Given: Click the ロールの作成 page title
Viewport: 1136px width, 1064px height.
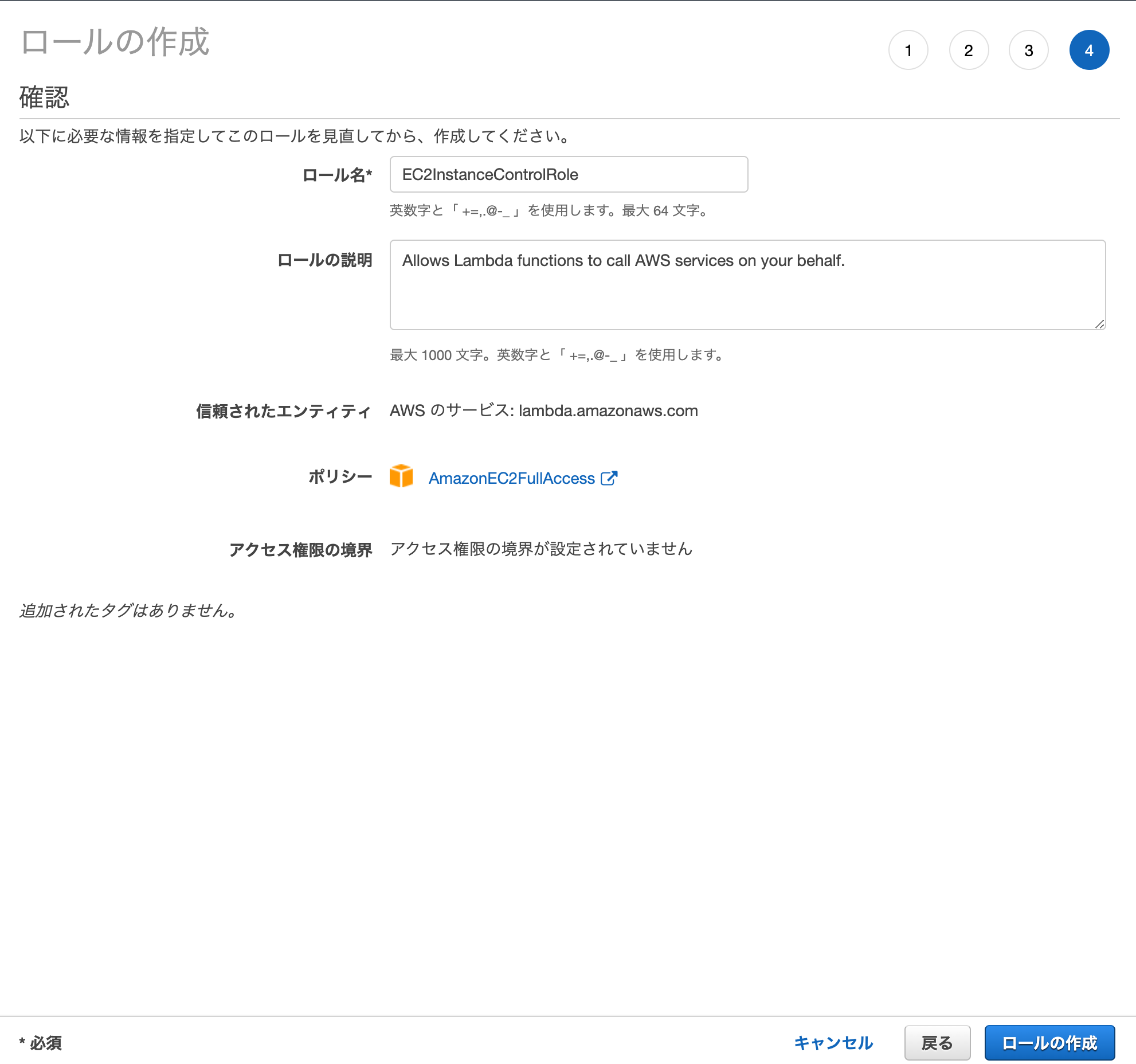Looking at the screenshot, I should coord(115,42).
